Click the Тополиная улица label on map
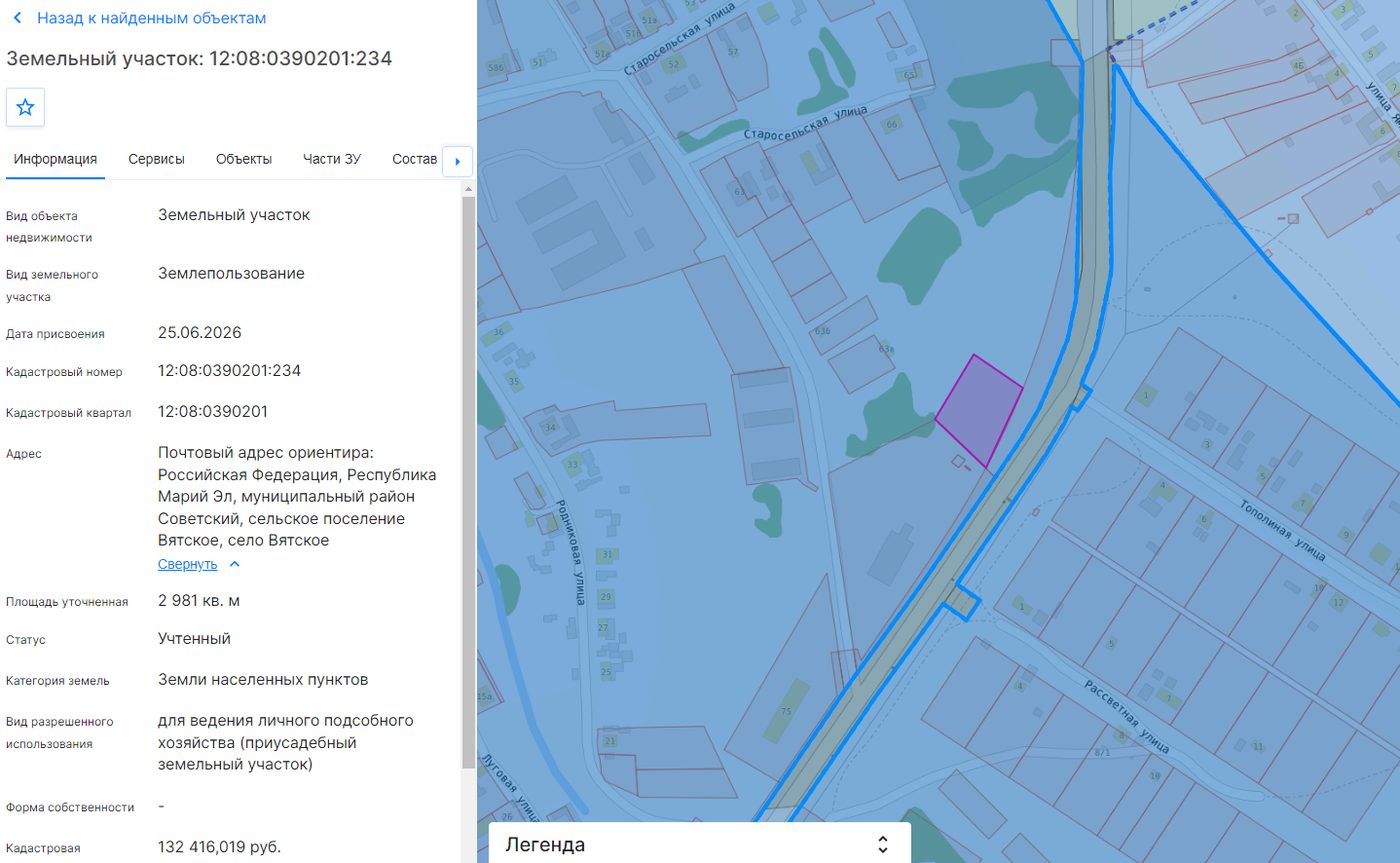Image resolution: width=1400 pixels, height=863 pixels. click(1282, 529)
